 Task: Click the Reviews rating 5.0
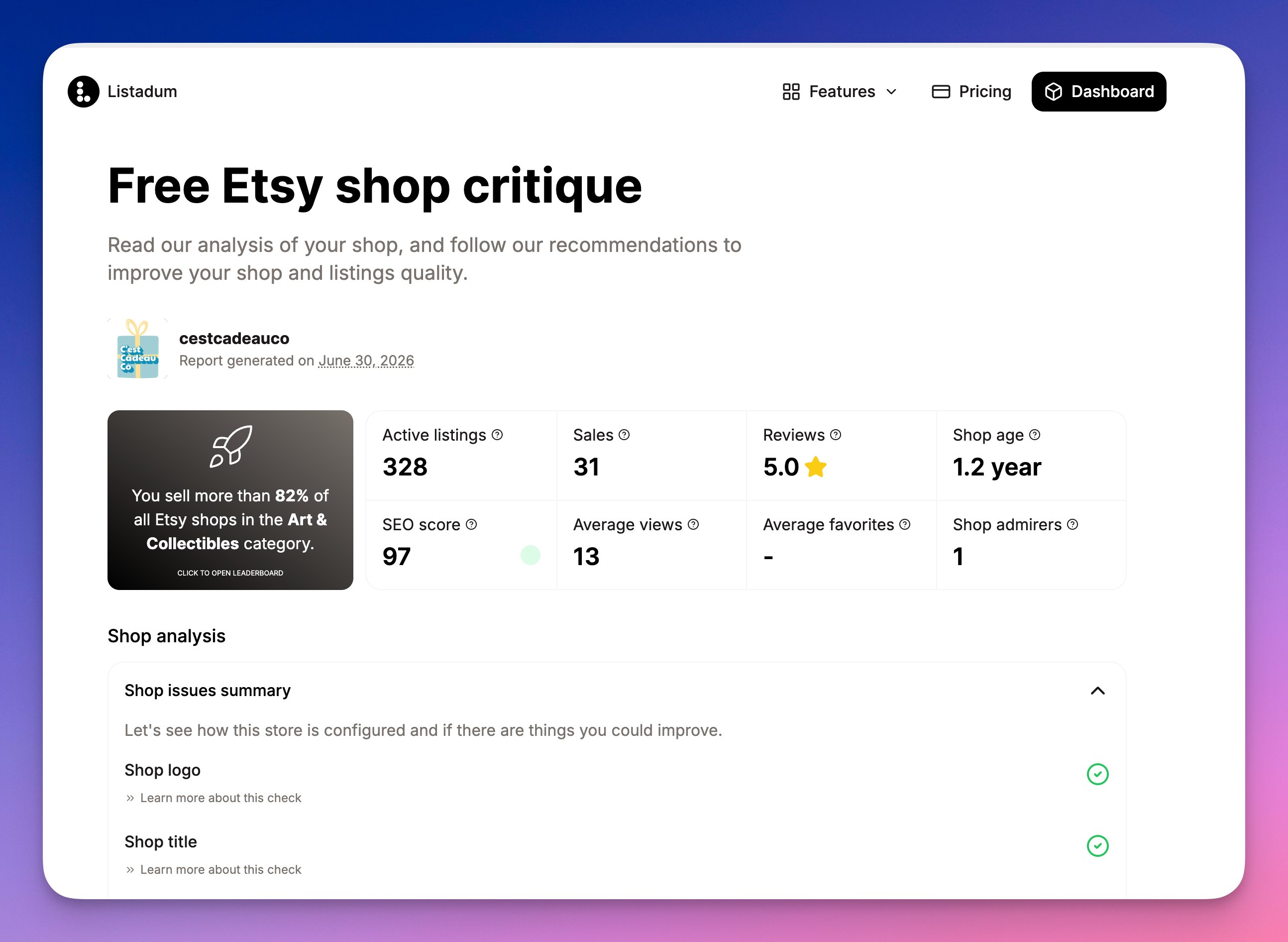pos(781,467)
